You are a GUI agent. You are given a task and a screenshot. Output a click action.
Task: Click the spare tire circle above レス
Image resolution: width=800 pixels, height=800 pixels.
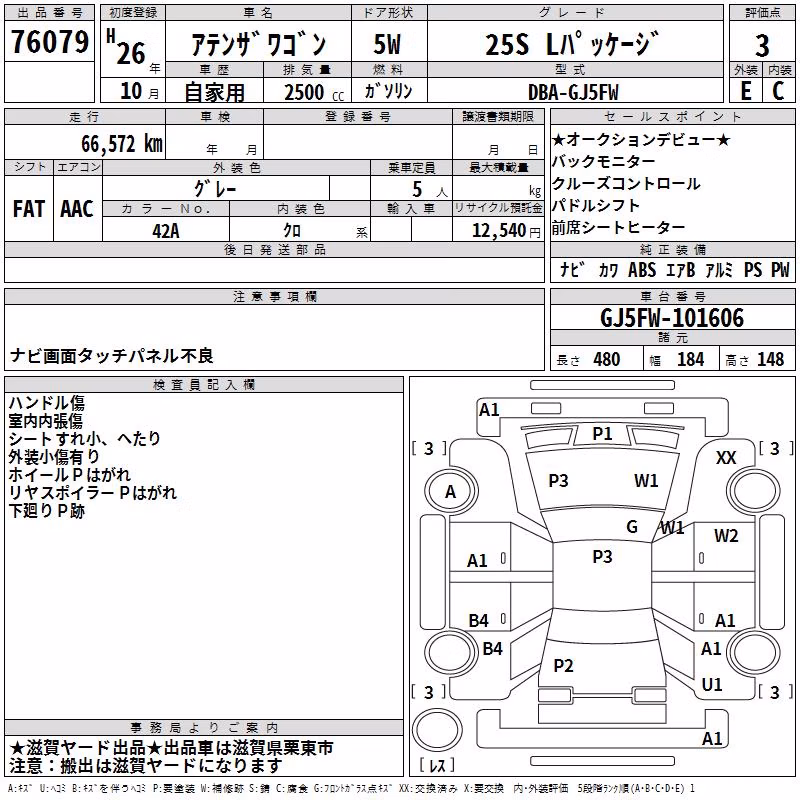coord(437,729)
